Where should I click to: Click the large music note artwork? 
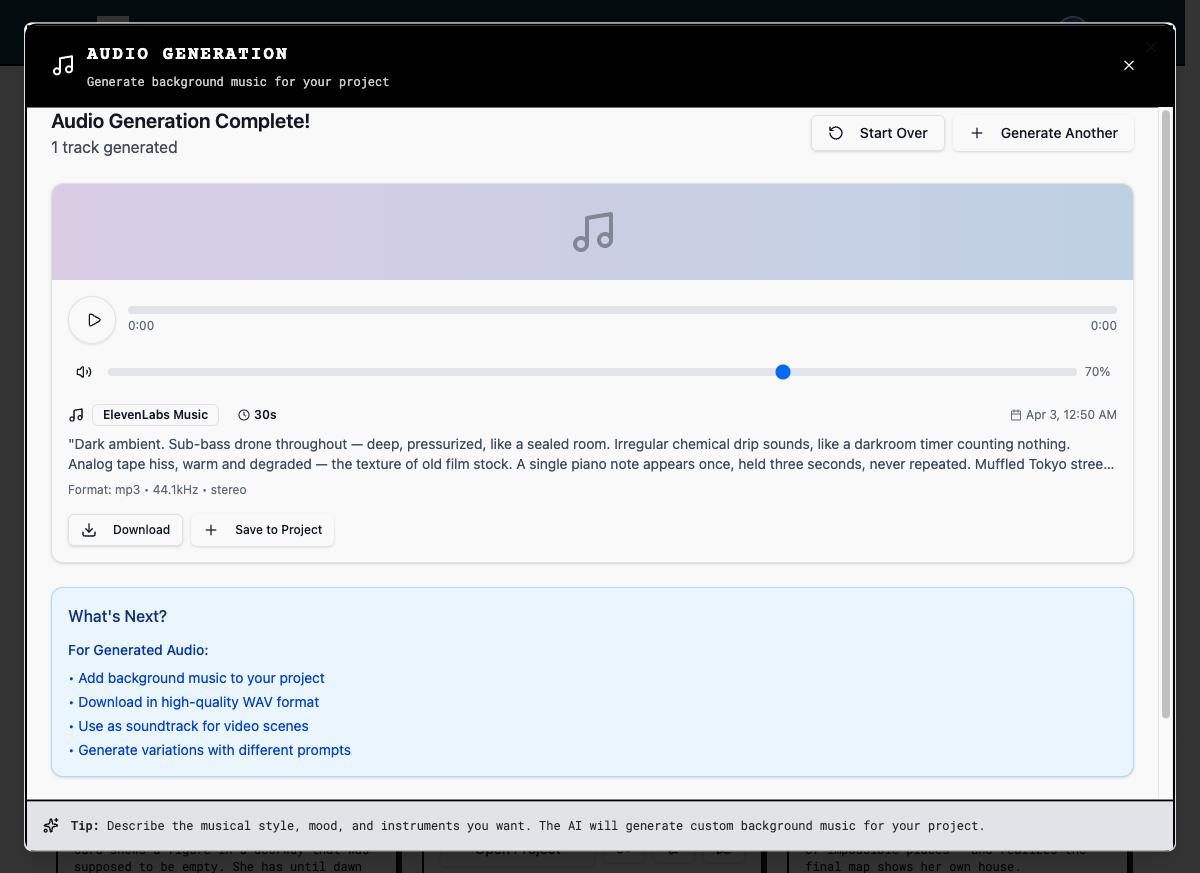[x=593, y=232]
